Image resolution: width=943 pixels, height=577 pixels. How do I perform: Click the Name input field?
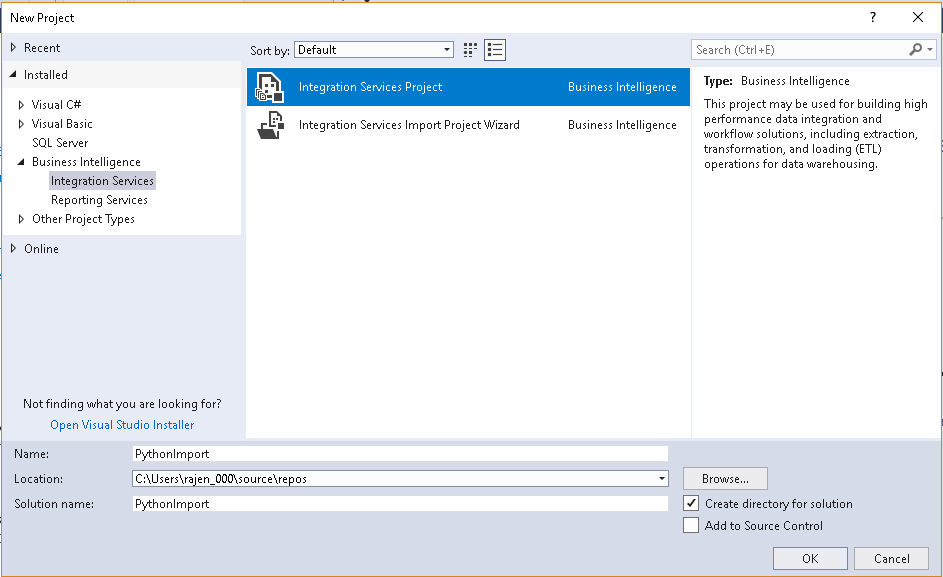400,454
